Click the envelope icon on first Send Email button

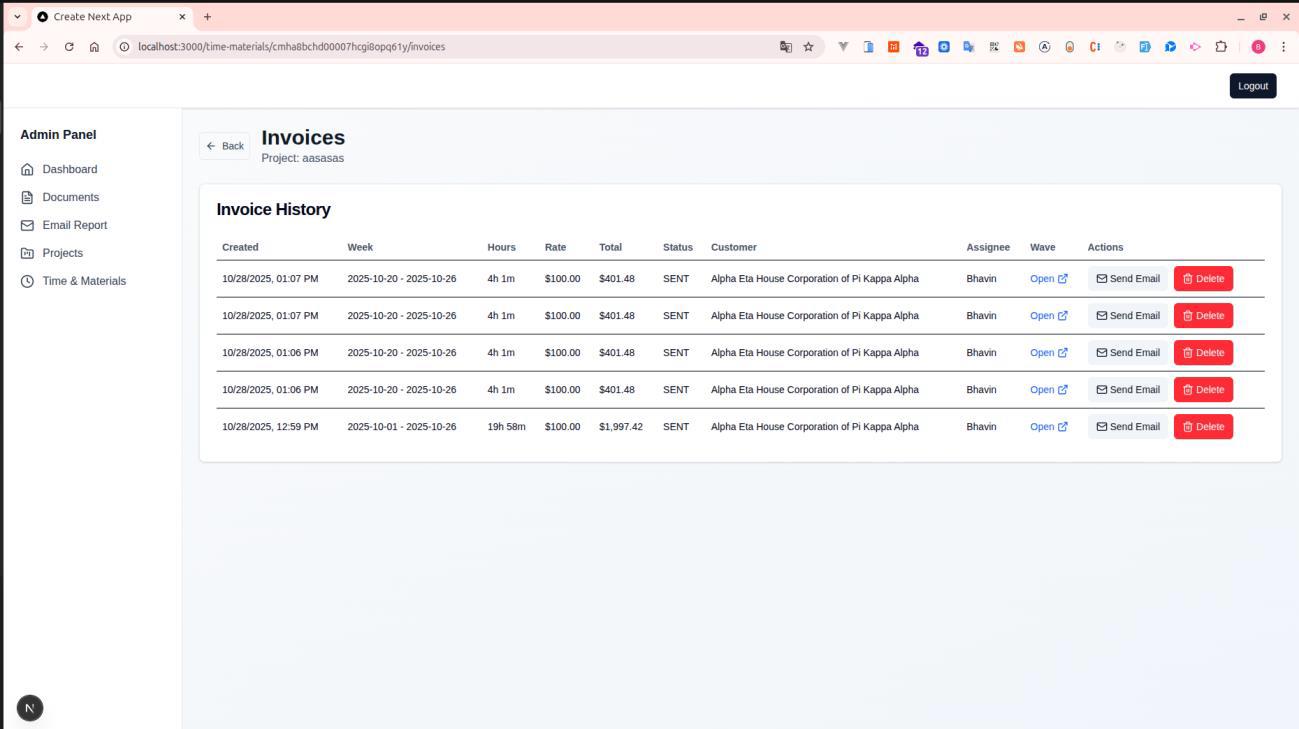[1102, 278]
